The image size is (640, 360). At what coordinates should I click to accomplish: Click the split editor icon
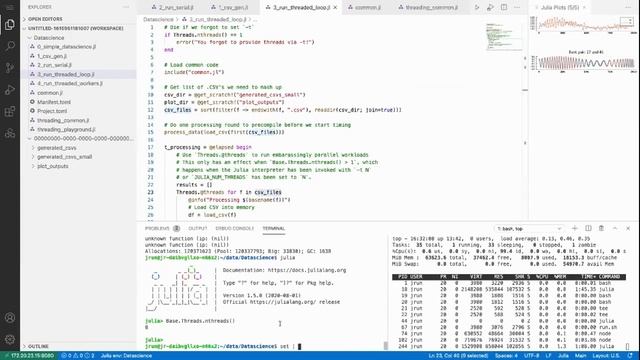(x=504, y=7)
